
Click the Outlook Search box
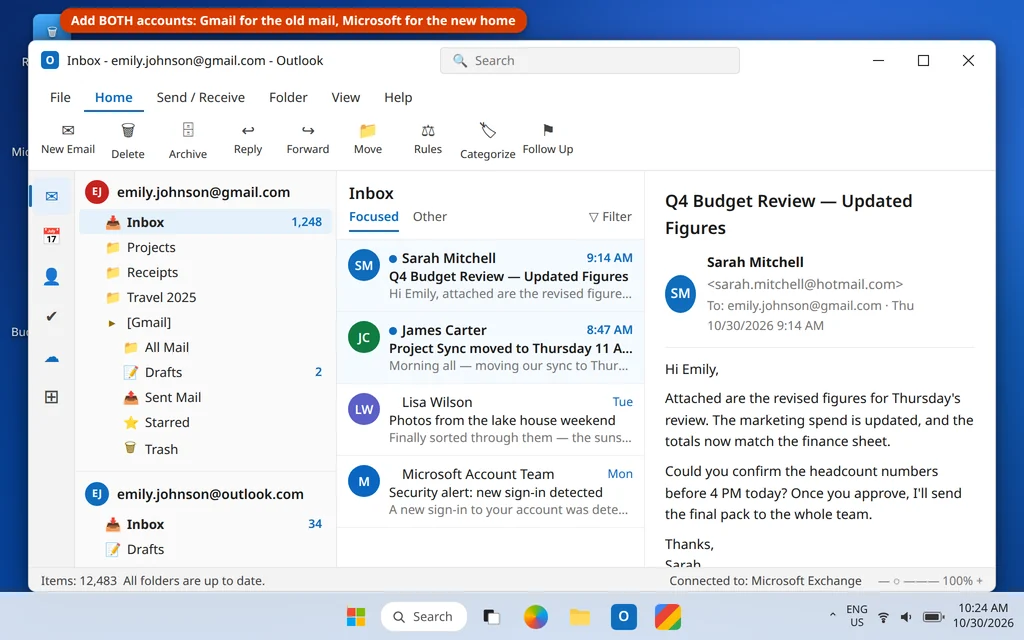click(590, 60)
